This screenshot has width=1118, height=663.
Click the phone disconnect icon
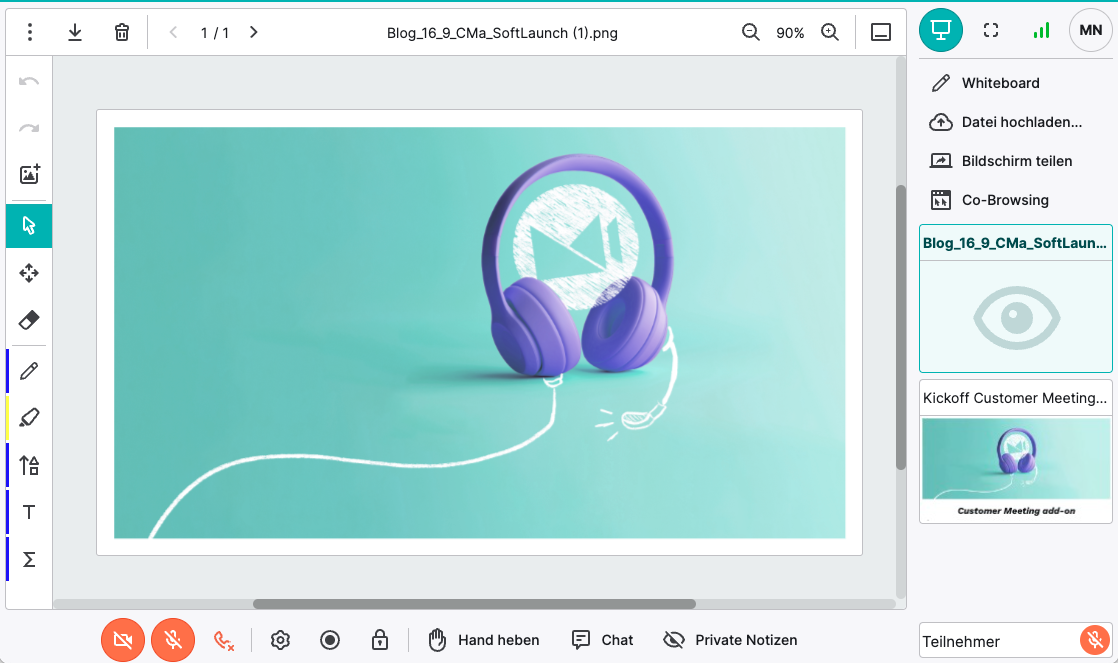tap(224, 640)
